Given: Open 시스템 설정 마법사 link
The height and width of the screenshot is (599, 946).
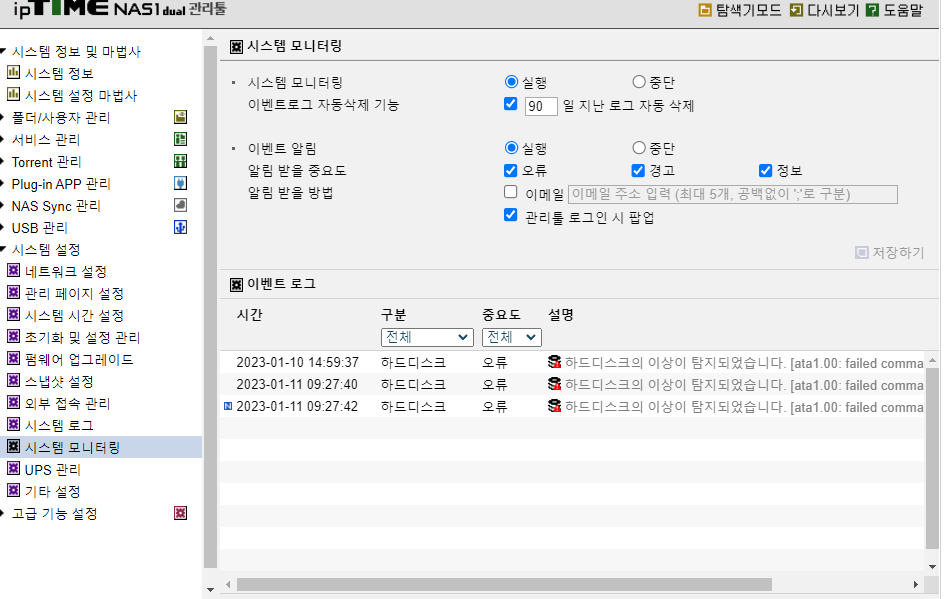Looking at the screenshot, I should coord(81,95).
